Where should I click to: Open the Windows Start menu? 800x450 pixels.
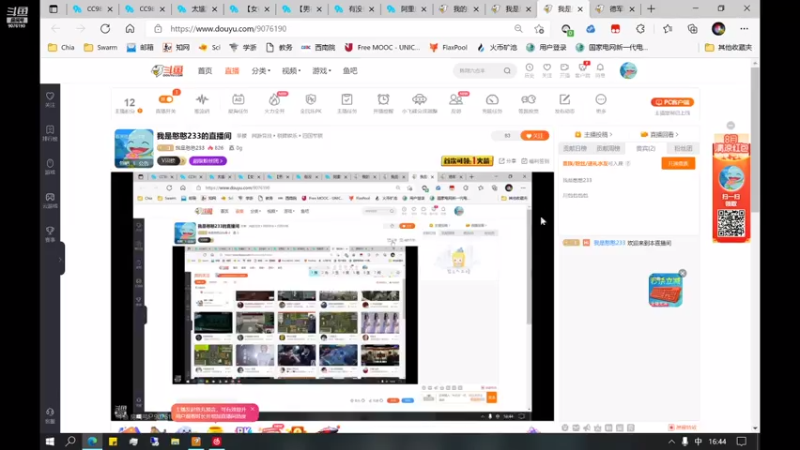click(49, 441)
